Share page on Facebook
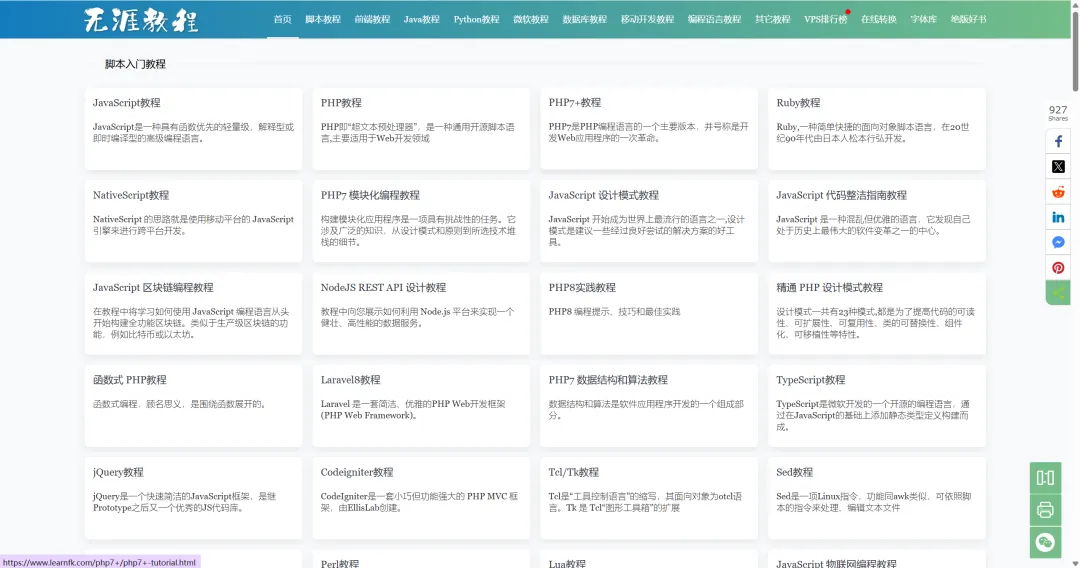Viewport: 1080px width, 568px height. [x=1058, y=142]
